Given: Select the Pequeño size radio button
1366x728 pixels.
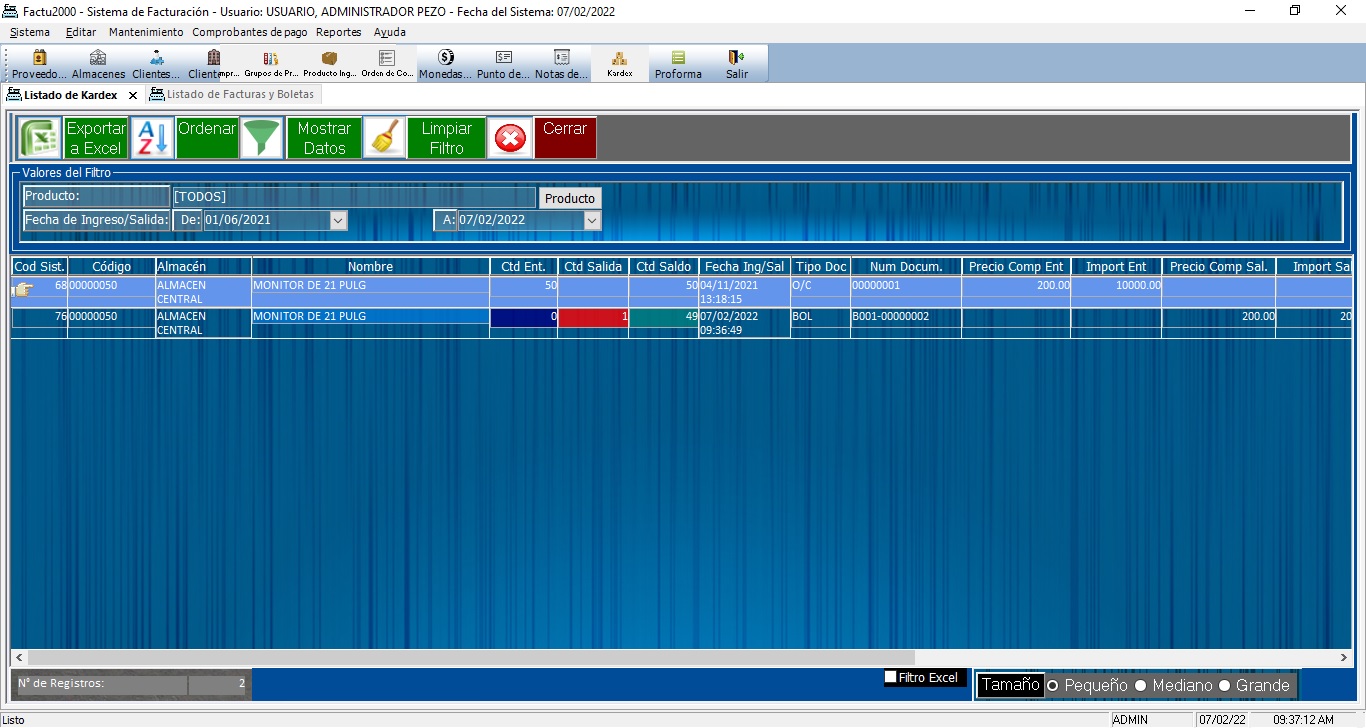Looking at the screenshot, I should (1052, 686).
